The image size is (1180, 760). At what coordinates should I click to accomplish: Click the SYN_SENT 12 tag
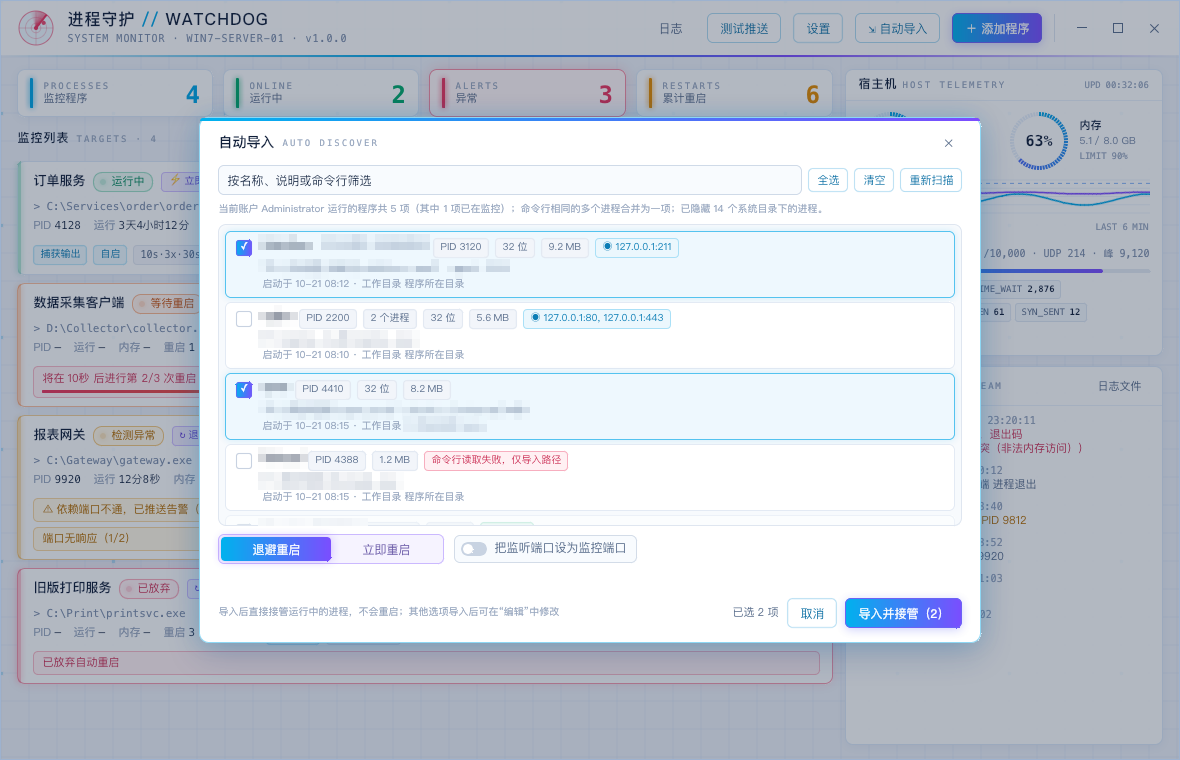tap(1051, 312)
